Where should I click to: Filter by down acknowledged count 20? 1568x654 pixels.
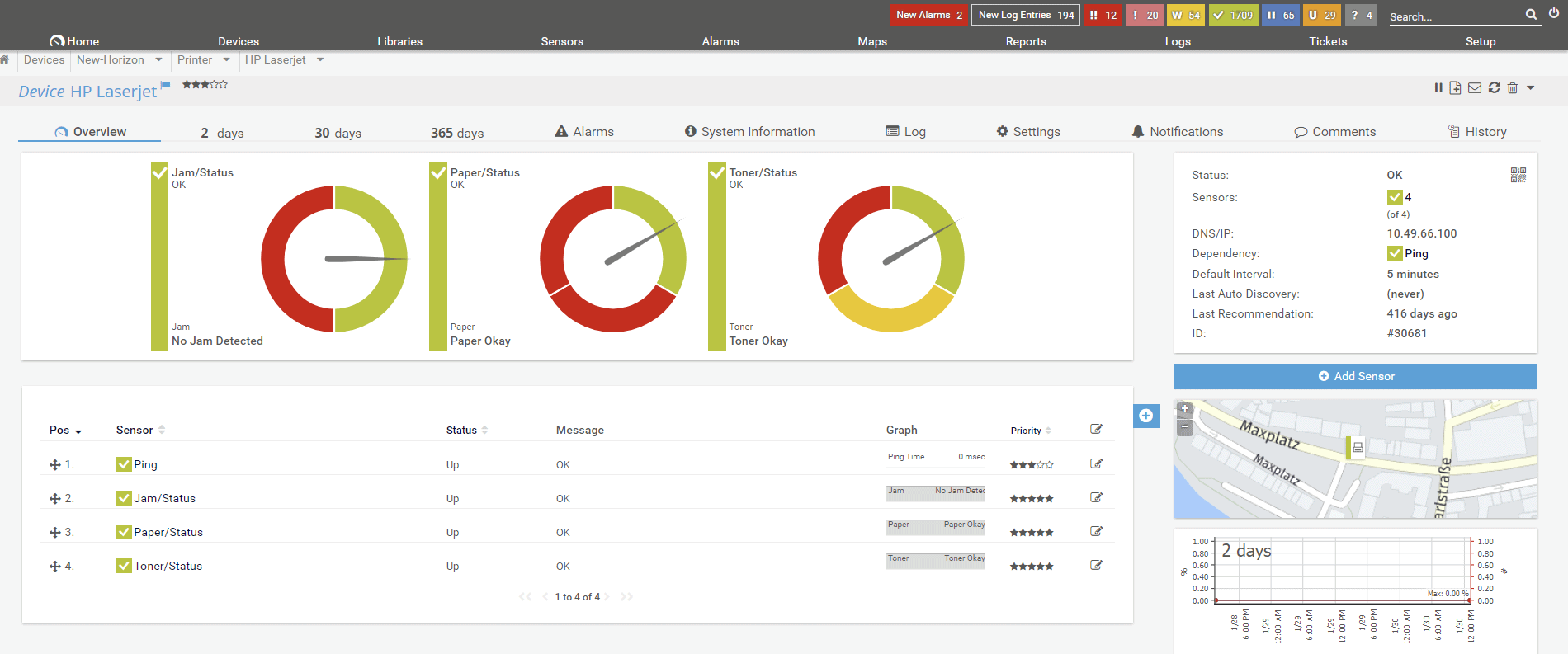click(1145, 15)
